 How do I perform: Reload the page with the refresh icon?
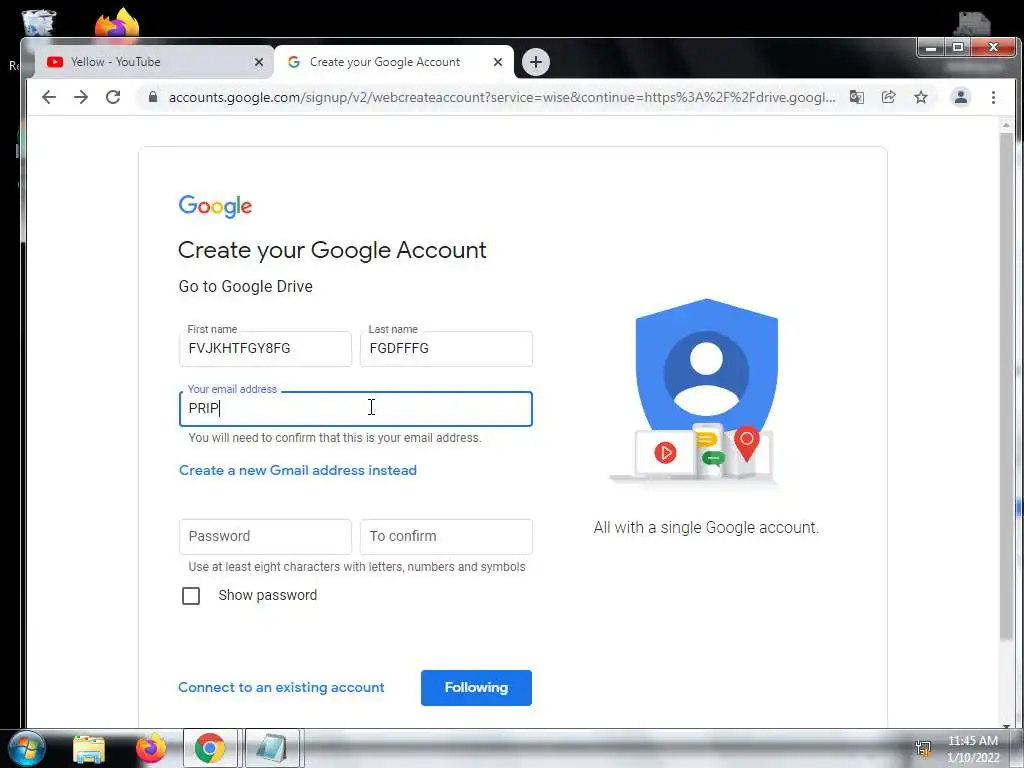113,97
